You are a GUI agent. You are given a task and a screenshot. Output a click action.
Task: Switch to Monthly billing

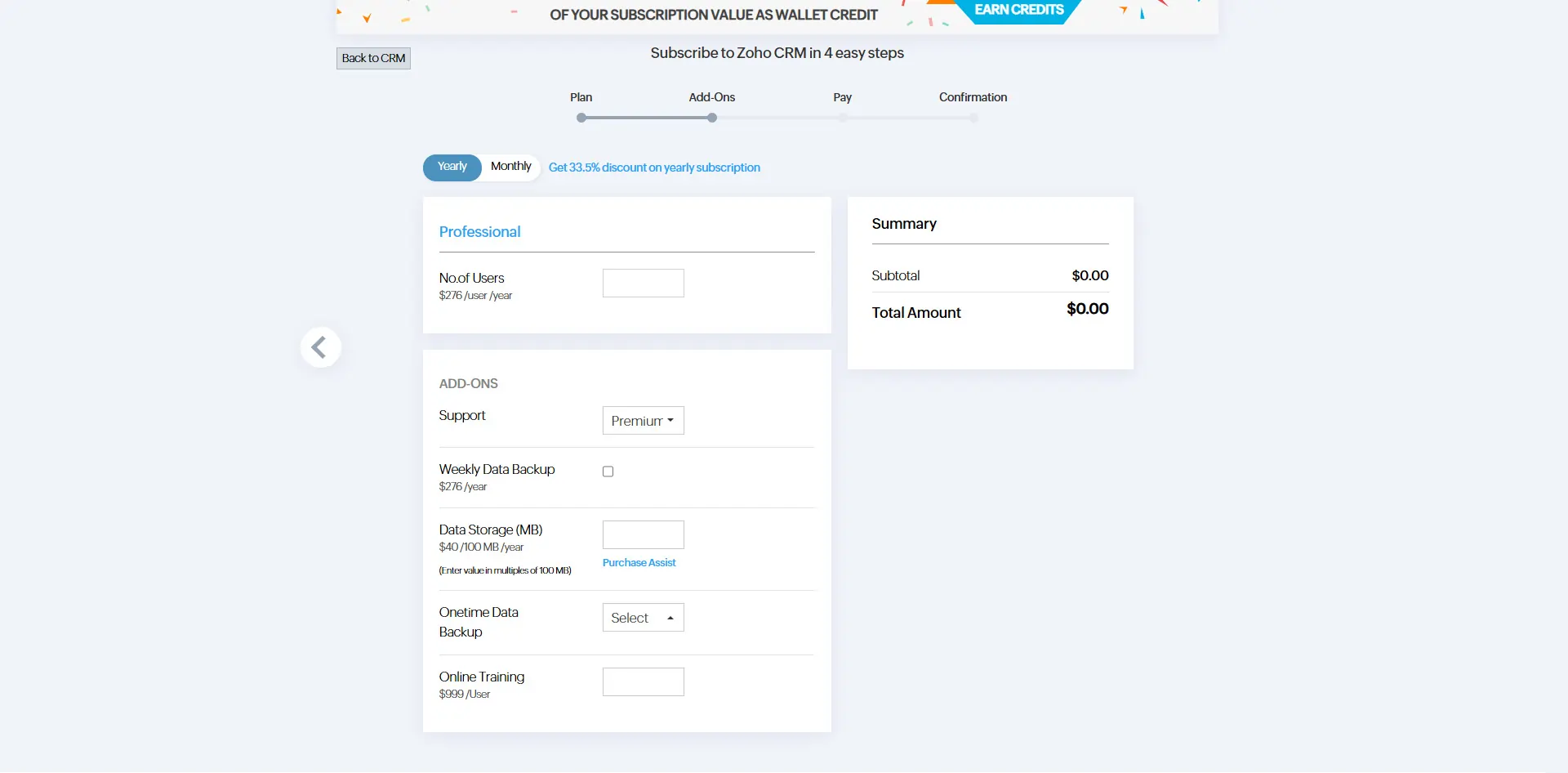point(510,167)
